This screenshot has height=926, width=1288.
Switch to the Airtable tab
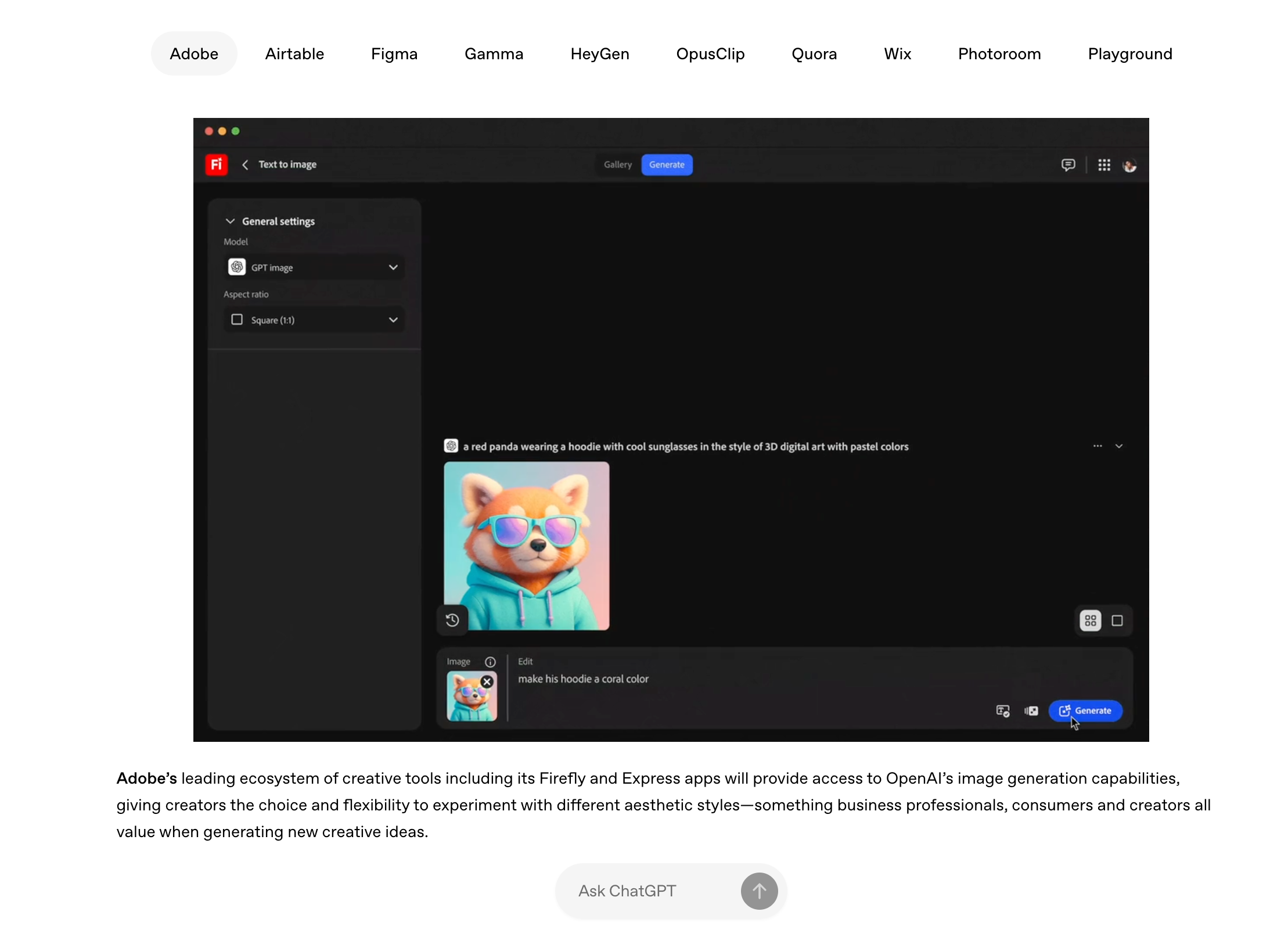[294, 54]
